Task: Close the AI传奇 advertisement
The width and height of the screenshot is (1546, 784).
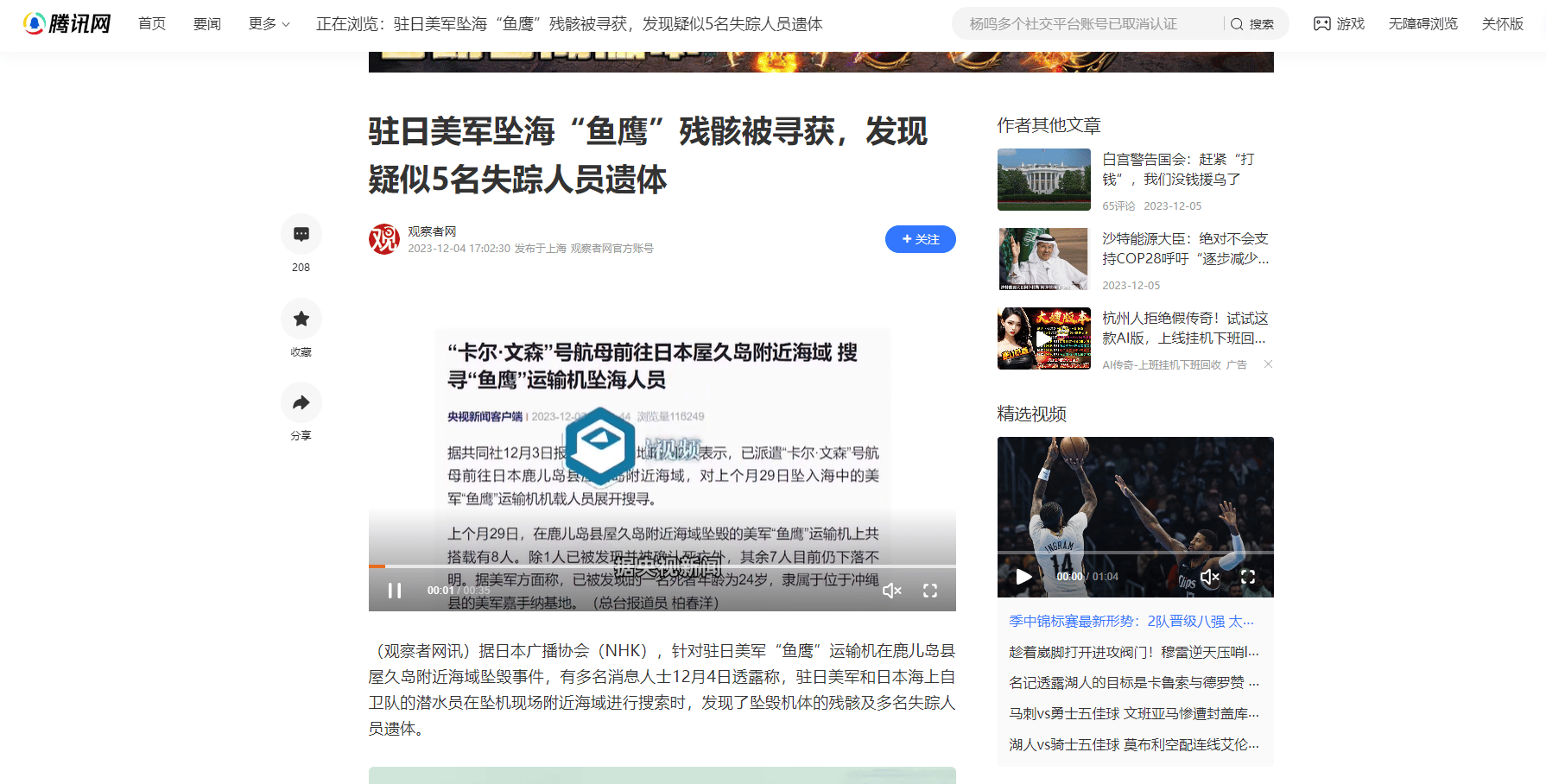Action: coord(1268,364)
